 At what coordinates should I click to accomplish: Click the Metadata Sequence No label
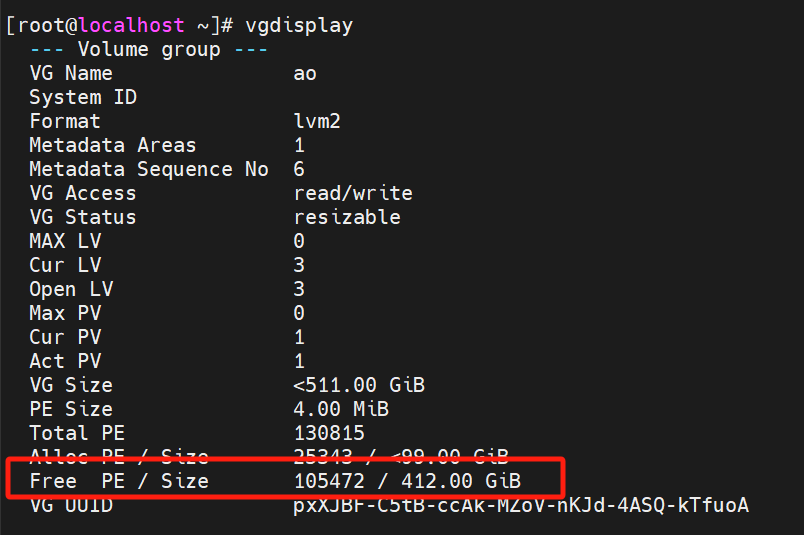149,169
